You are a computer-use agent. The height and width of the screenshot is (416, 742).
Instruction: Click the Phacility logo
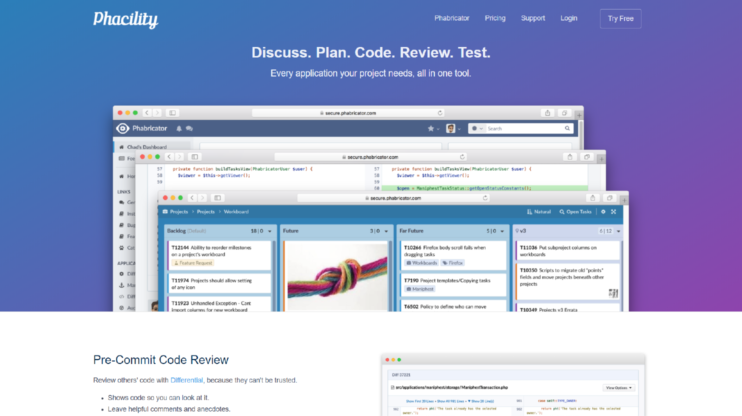125,19
